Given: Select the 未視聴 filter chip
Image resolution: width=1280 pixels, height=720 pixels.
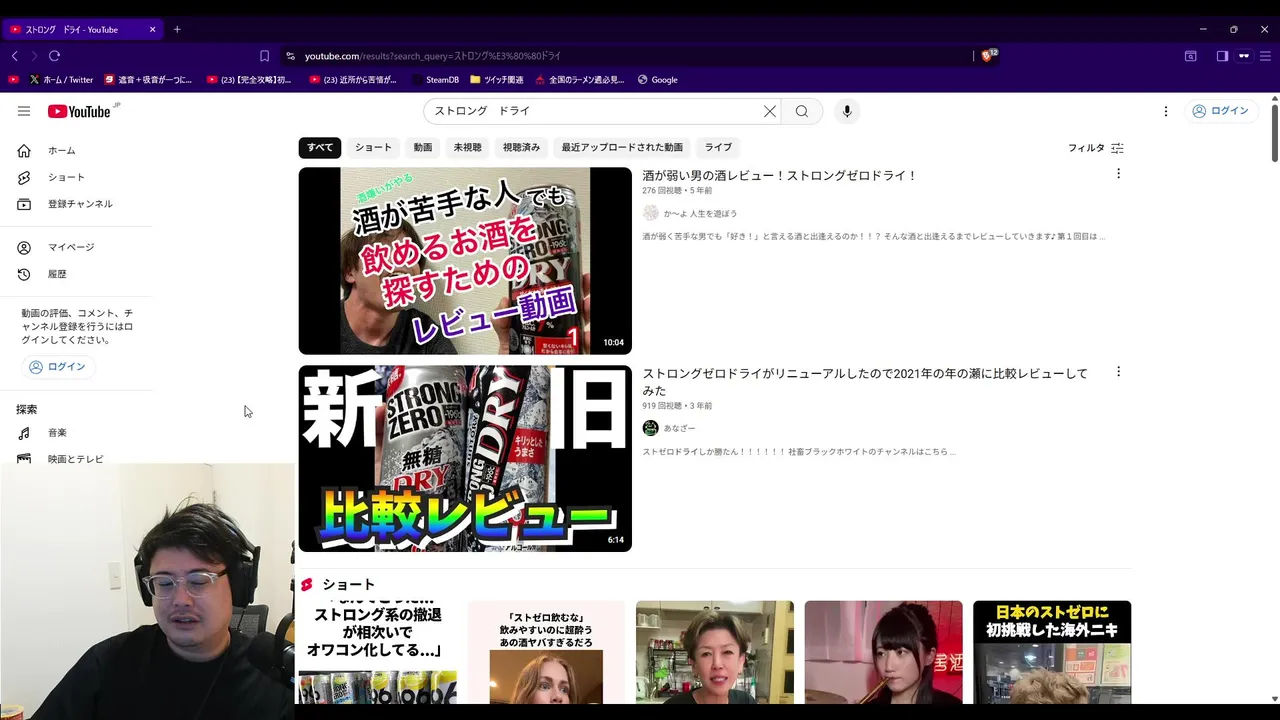Looking at the screenshot, I should click(467, 148).
